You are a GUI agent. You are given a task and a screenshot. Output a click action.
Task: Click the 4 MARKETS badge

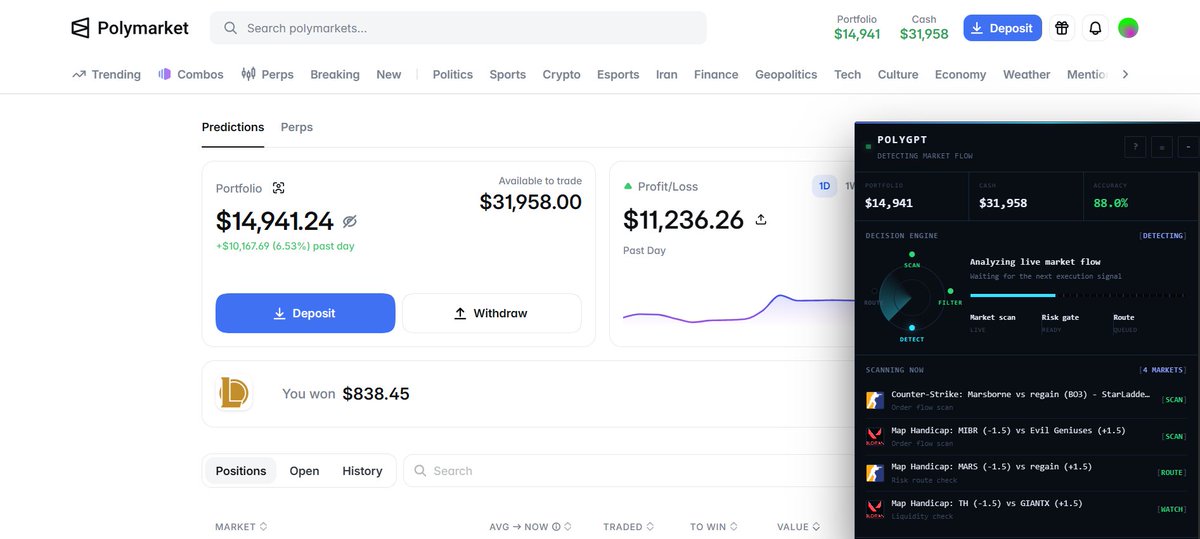coord(1162,370)
